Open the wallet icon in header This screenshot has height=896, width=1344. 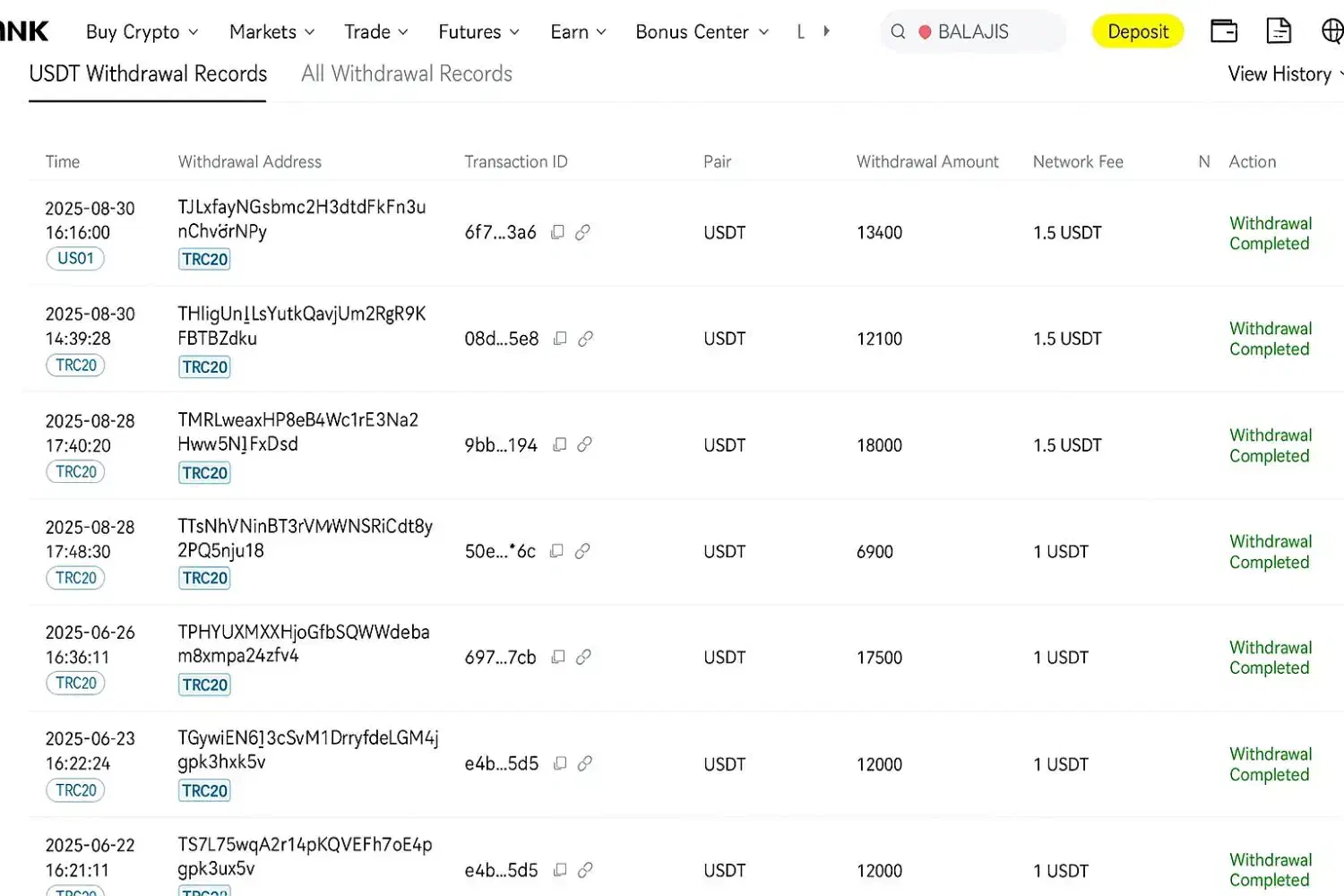pyautogui.click(x=1223, y=31)
